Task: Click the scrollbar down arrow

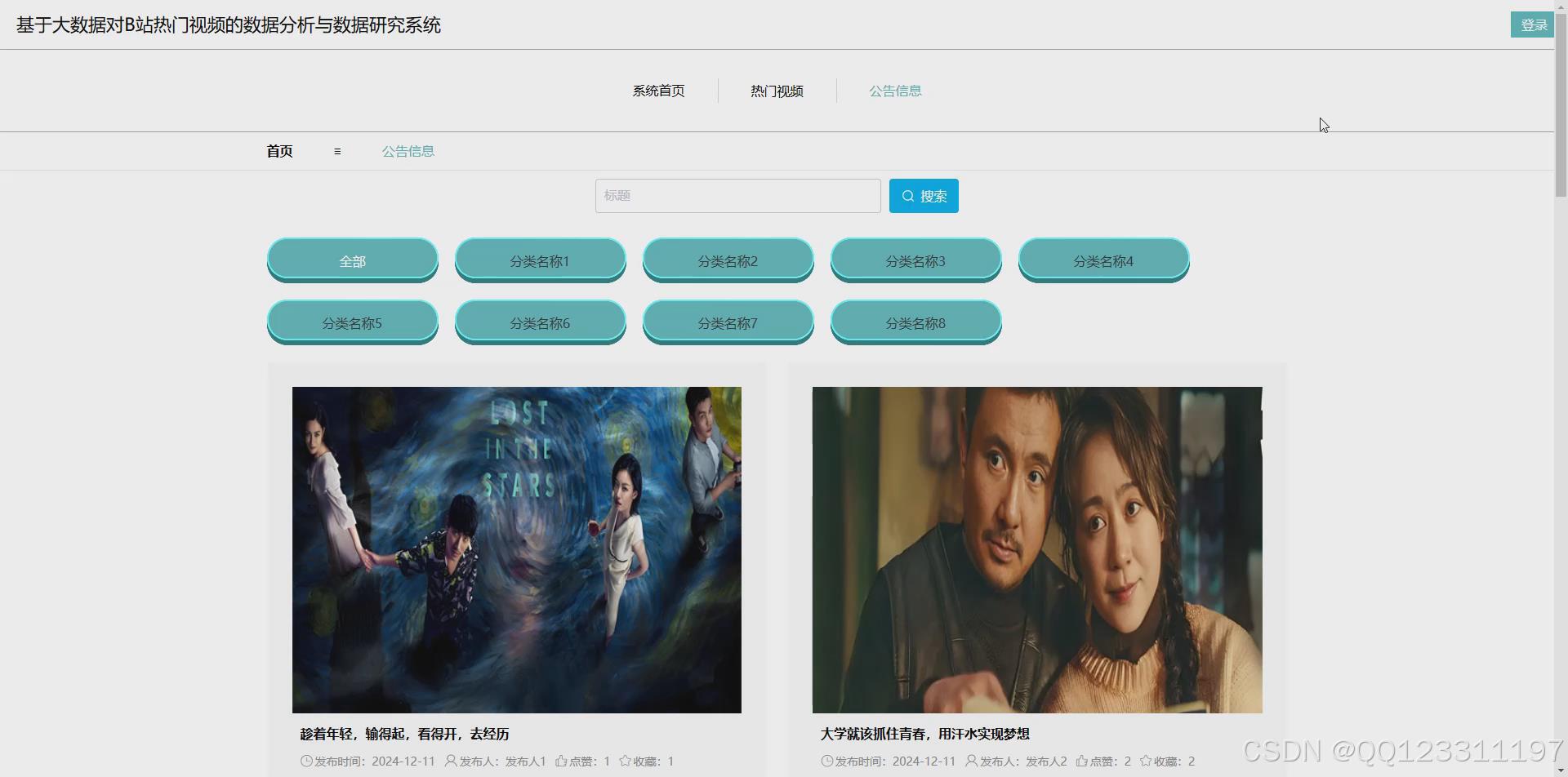Action: point(1561,770)
